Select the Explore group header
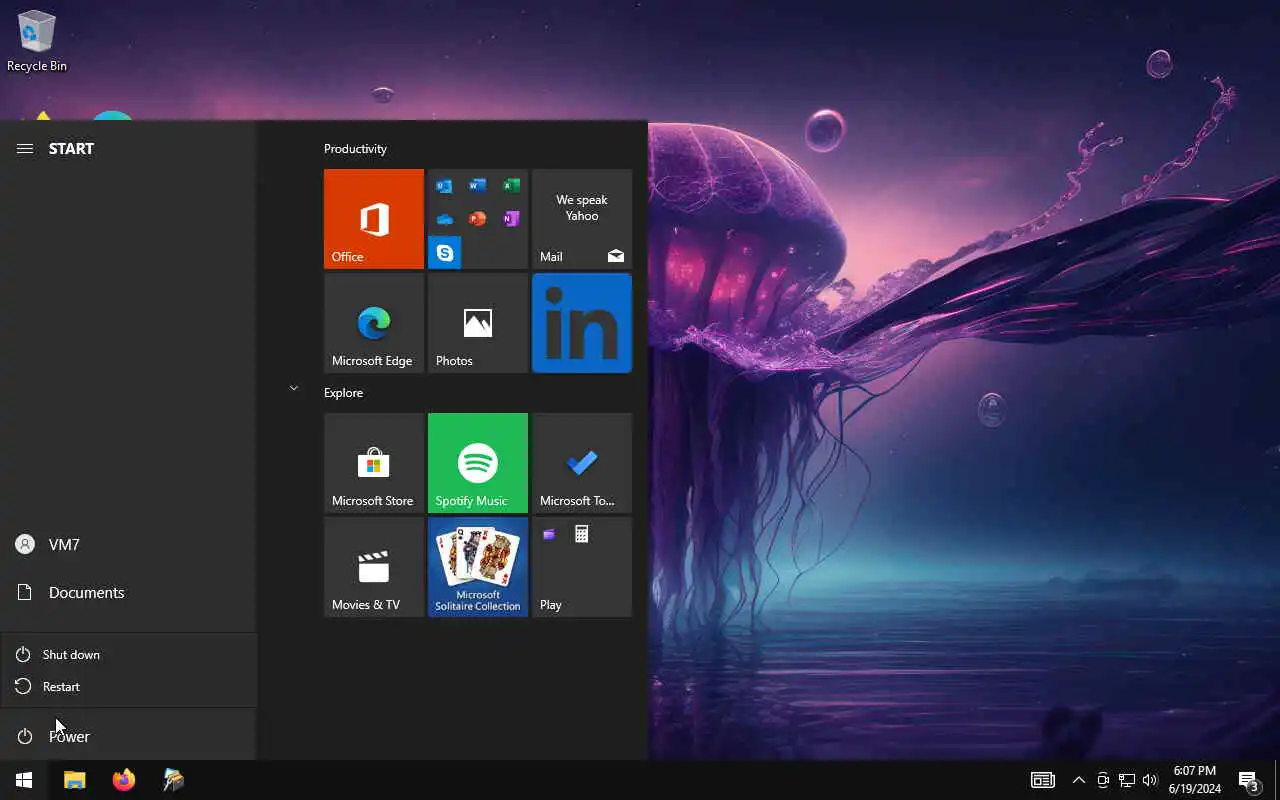The width and height of the screenshot is (1280, 800). point(343,393)
